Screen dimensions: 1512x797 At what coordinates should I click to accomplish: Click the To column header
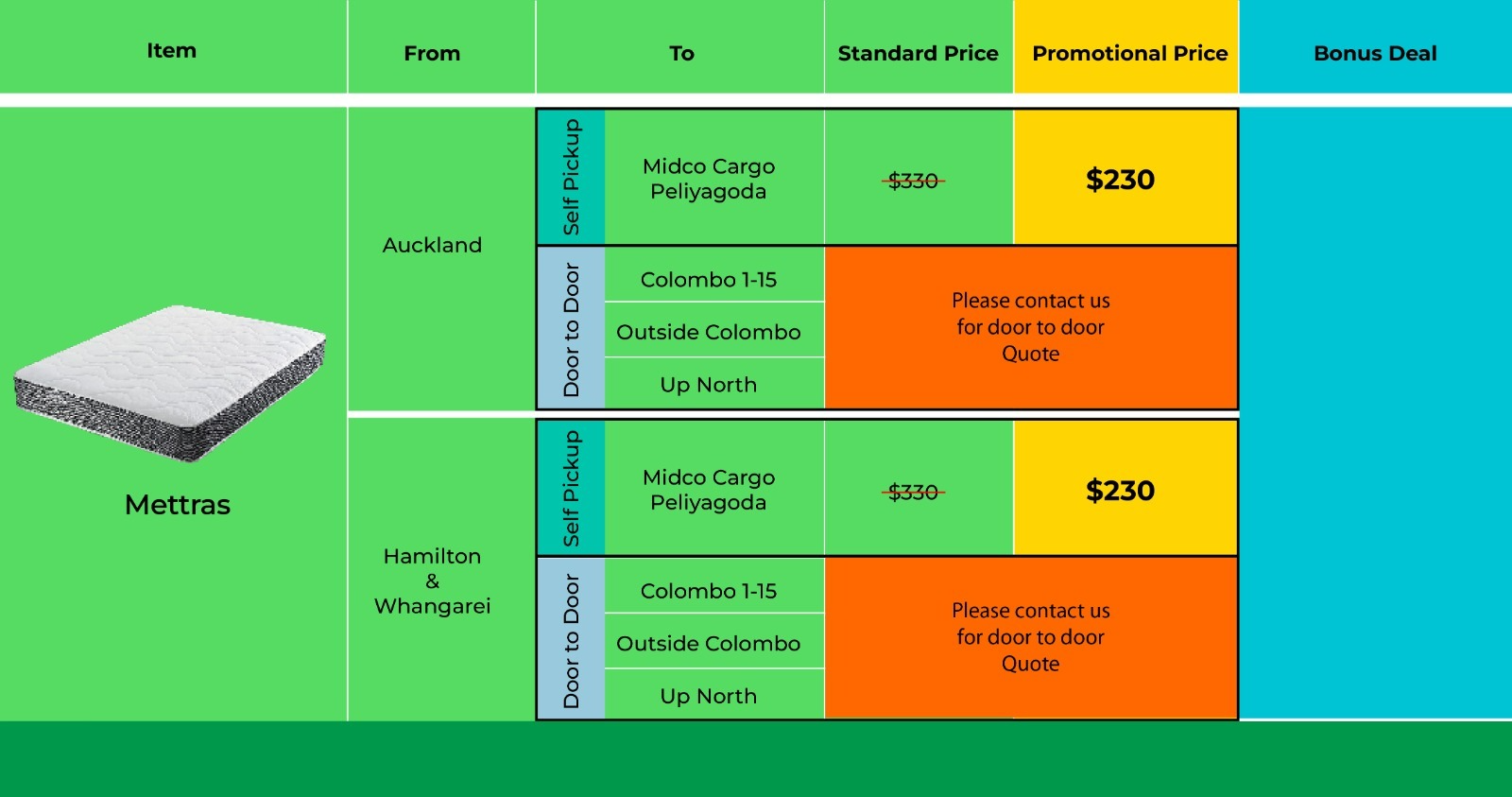tap(681, 54)
